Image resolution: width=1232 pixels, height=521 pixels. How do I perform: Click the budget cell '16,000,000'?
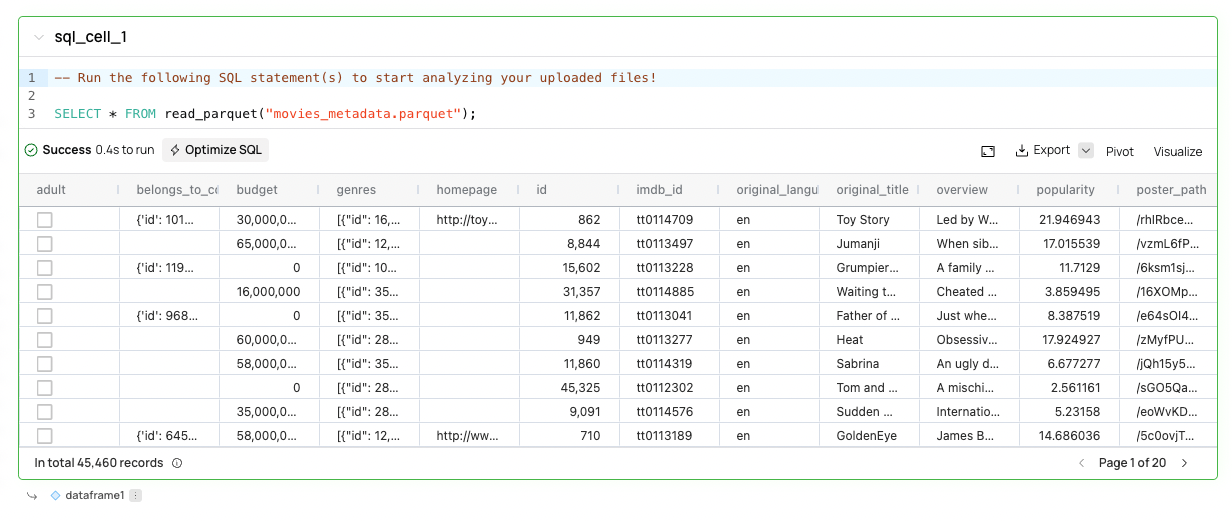coord(270,292)
